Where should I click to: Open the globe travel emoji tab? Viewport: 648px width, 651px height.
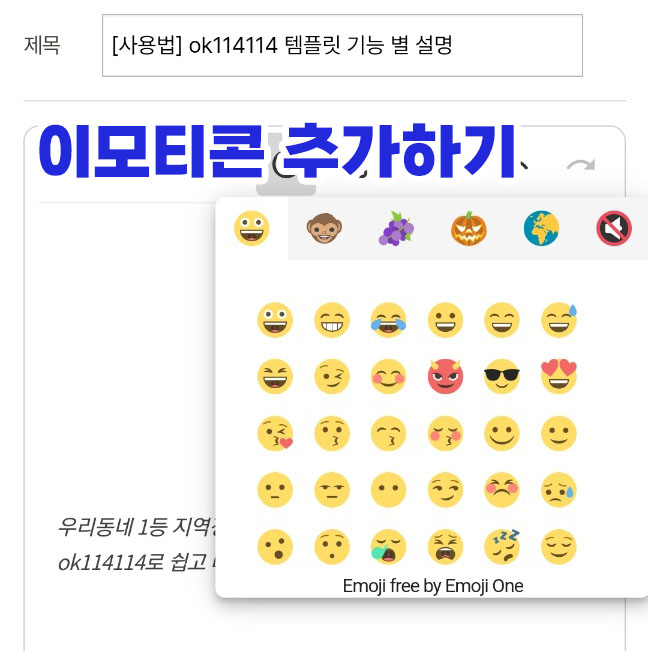[541, 228]
